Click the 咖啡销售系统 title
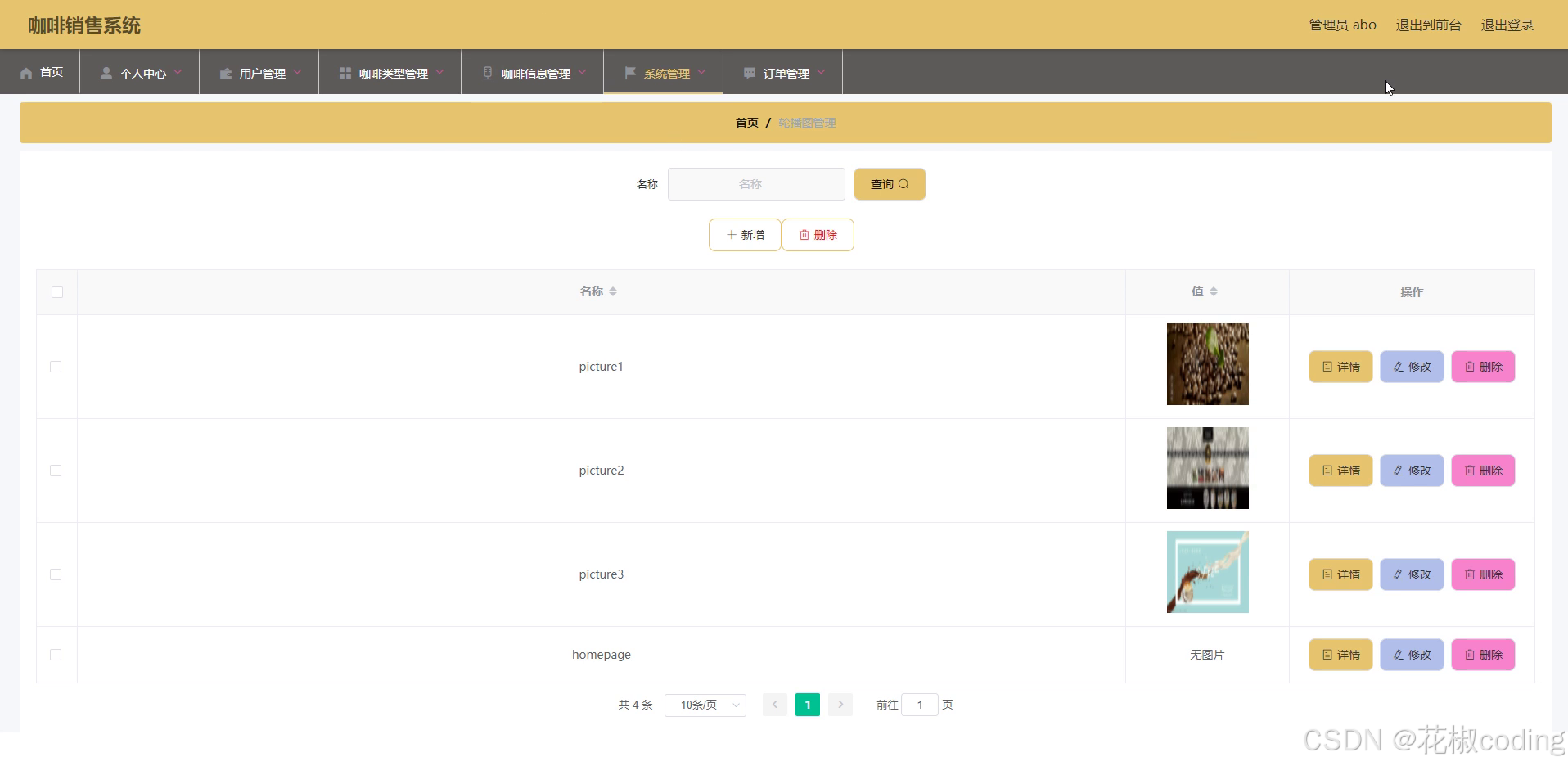Viewport: 1568px width, 766px height. pos(84,25)
